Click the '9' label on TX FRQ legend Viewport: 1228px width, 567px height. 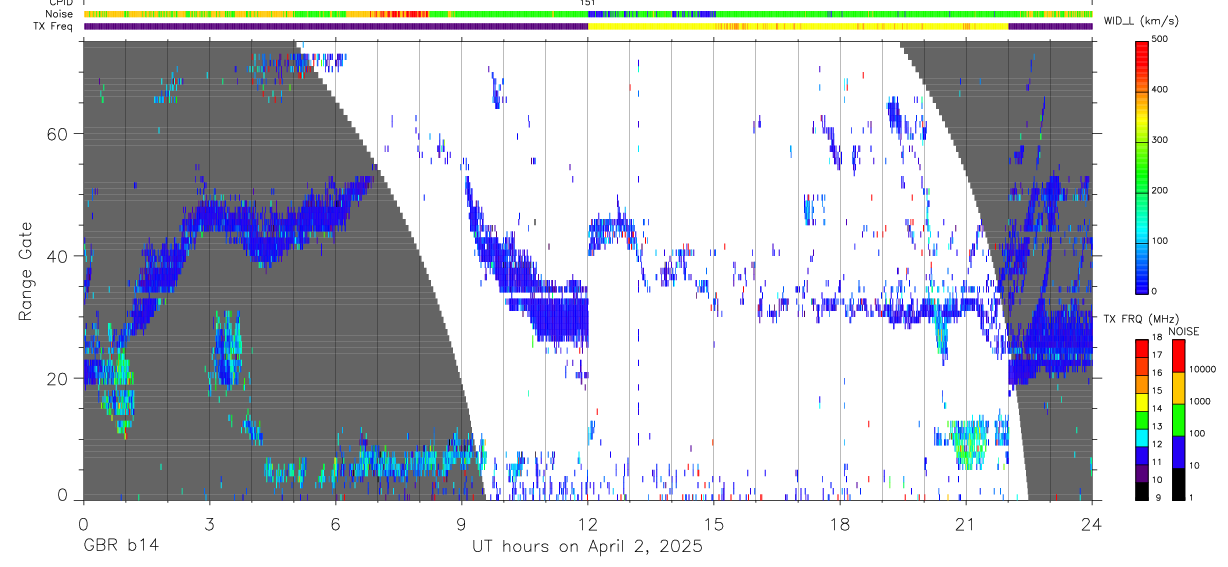tap(1156, 499)
